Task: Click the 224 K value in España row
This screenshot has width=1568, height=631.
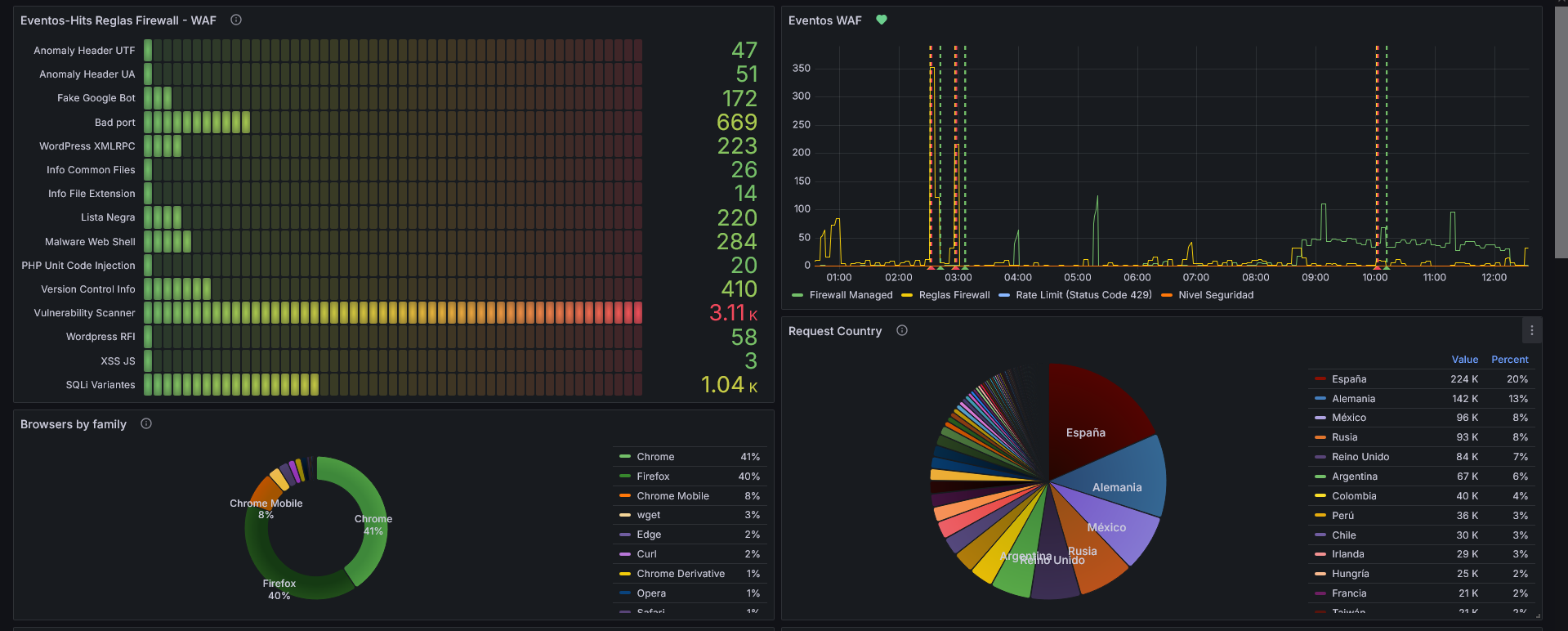Action: pyautogui.click(x=1464, y=379)
